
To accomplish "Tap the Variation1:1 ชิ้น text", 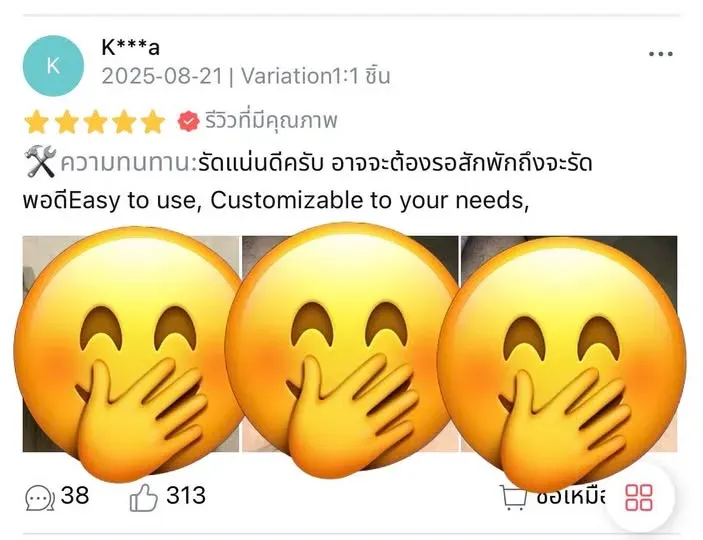I will [x=316, y=76].
